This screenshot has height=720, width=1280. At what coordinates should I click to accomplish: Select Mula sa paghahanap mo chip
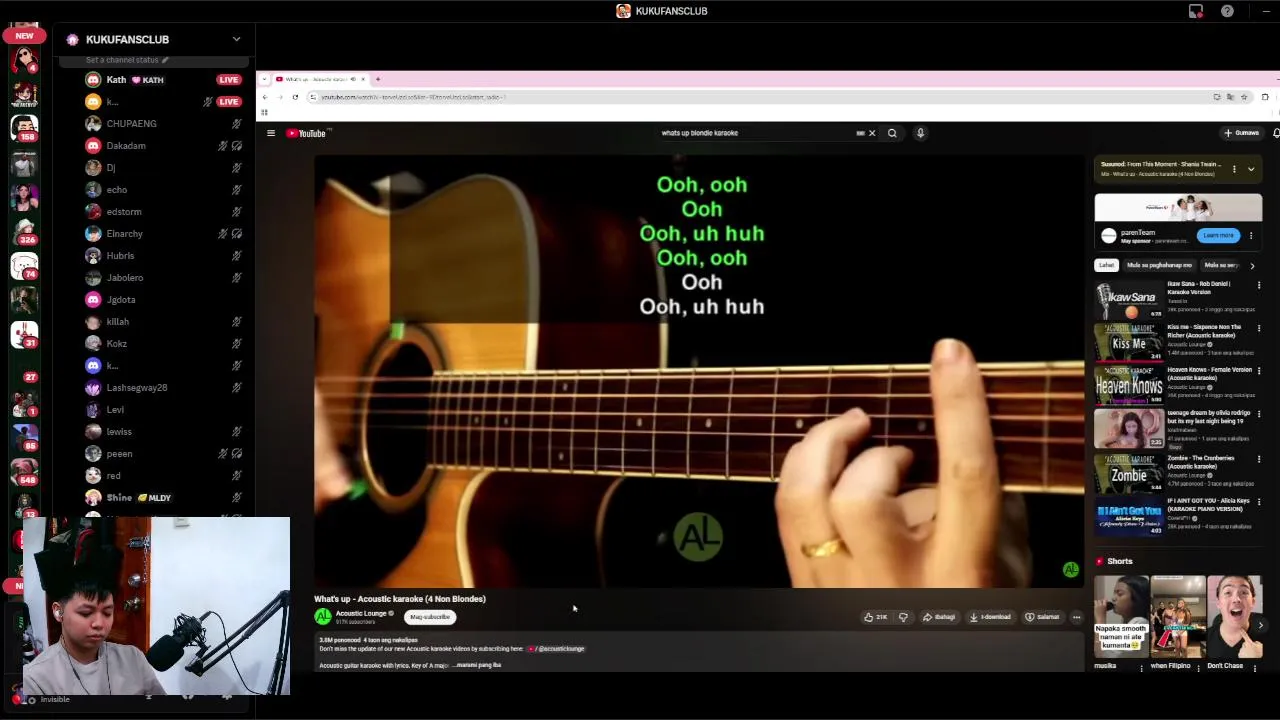point(1159,265)
